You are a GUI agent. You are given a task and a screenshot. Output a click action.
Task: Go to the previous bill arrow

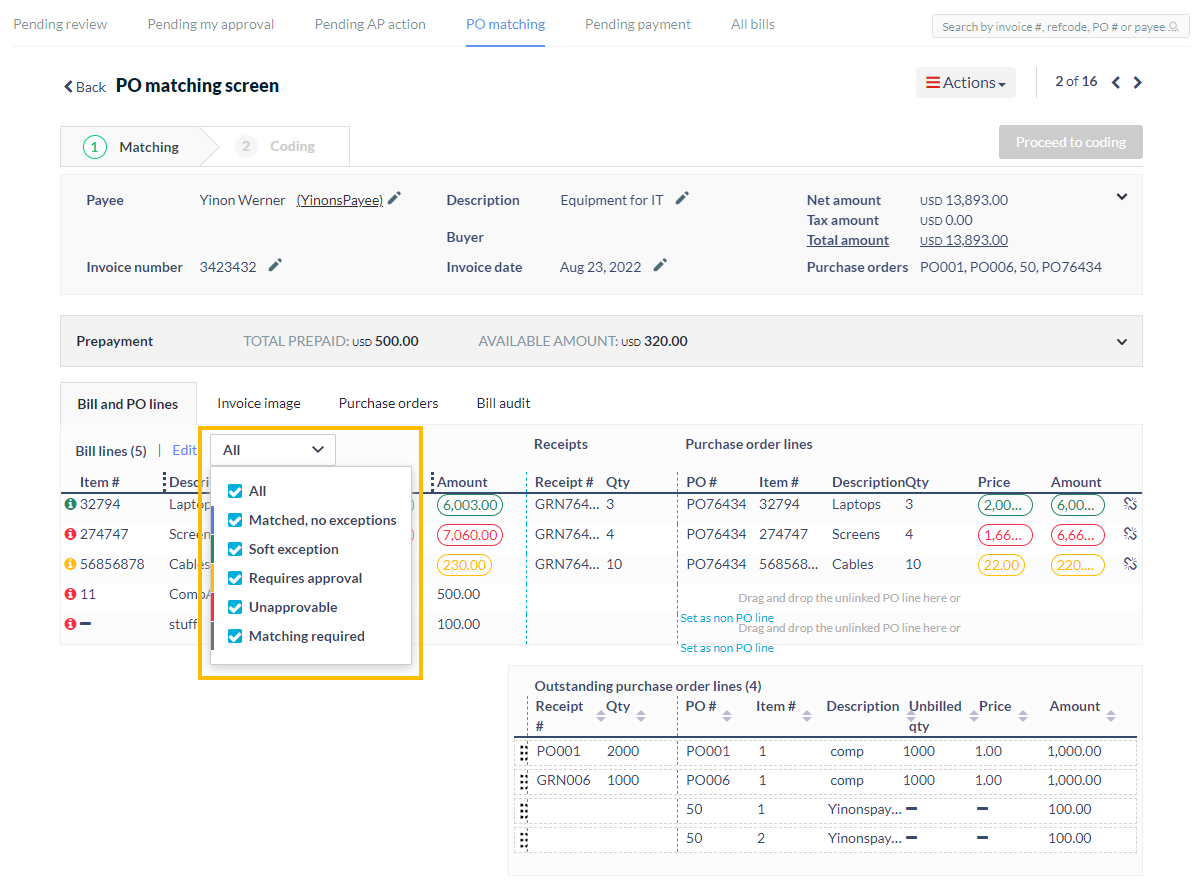(1116, 82)
